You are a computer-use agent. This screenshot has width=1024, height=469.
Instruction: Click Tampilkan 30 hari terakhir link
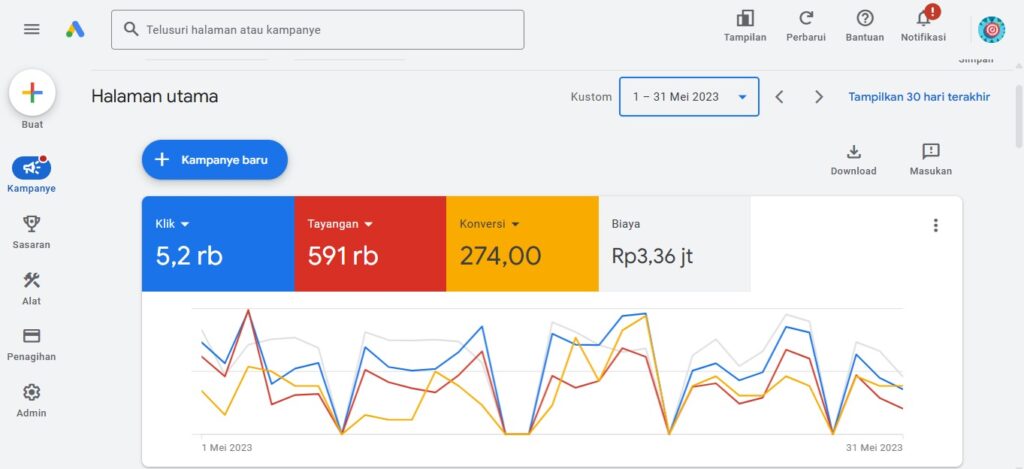[x=919, y=97]
